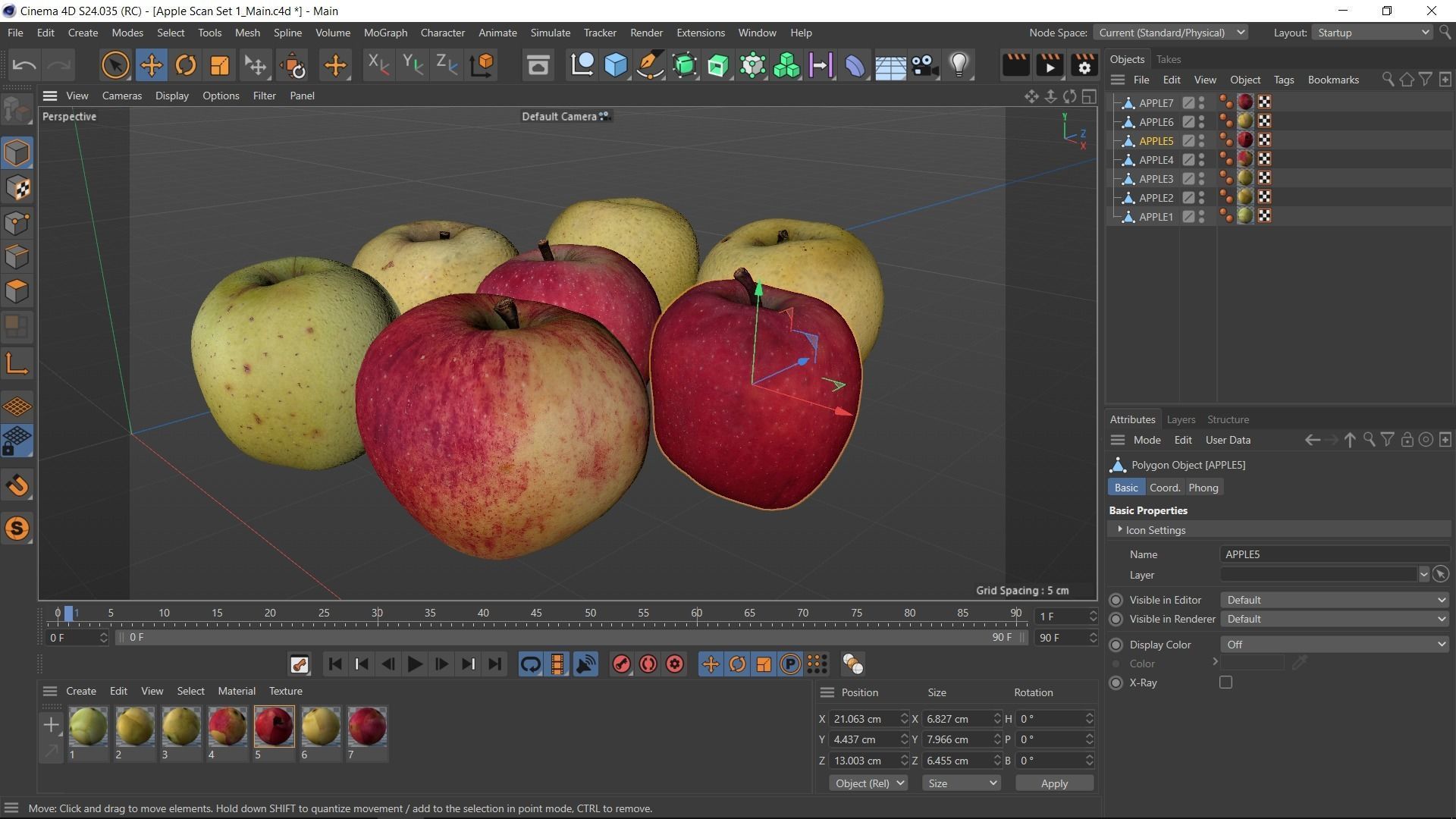Switch to the Layers tab
This screenshot has height=819, width=1456.
pyautogui.click(x=1181, y=419)
